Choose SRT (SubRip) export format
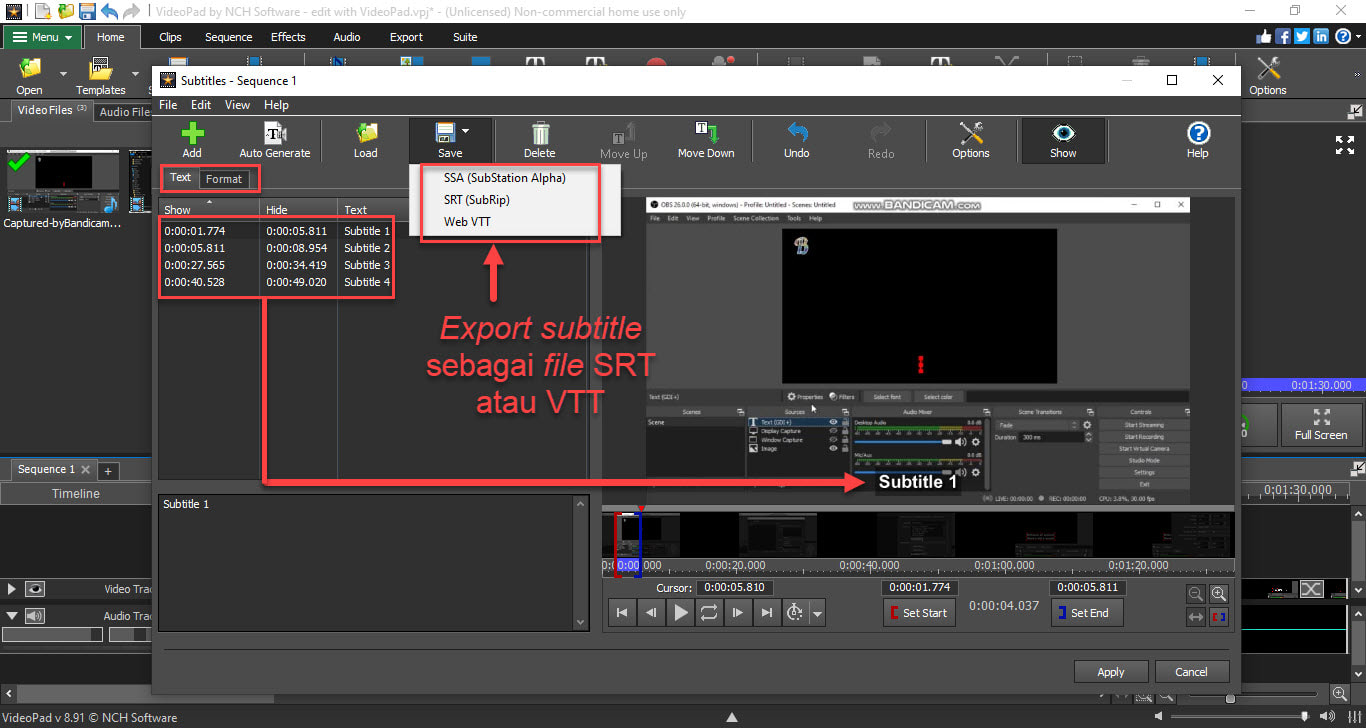The width and height of the screenshot is (1366, 728). [x=477, y=200]
